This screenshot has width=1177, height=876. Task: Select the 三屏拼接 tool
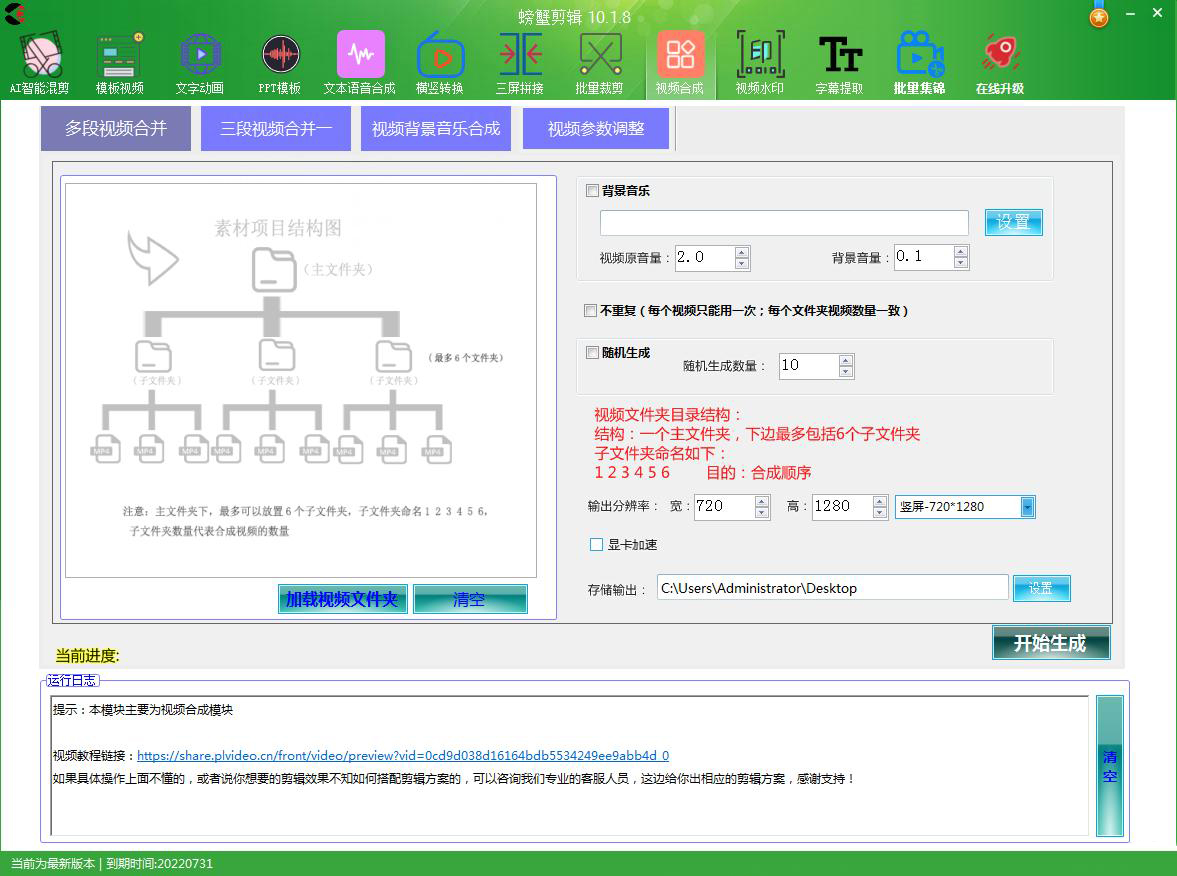pyautogui.click(x=520, y=60)
